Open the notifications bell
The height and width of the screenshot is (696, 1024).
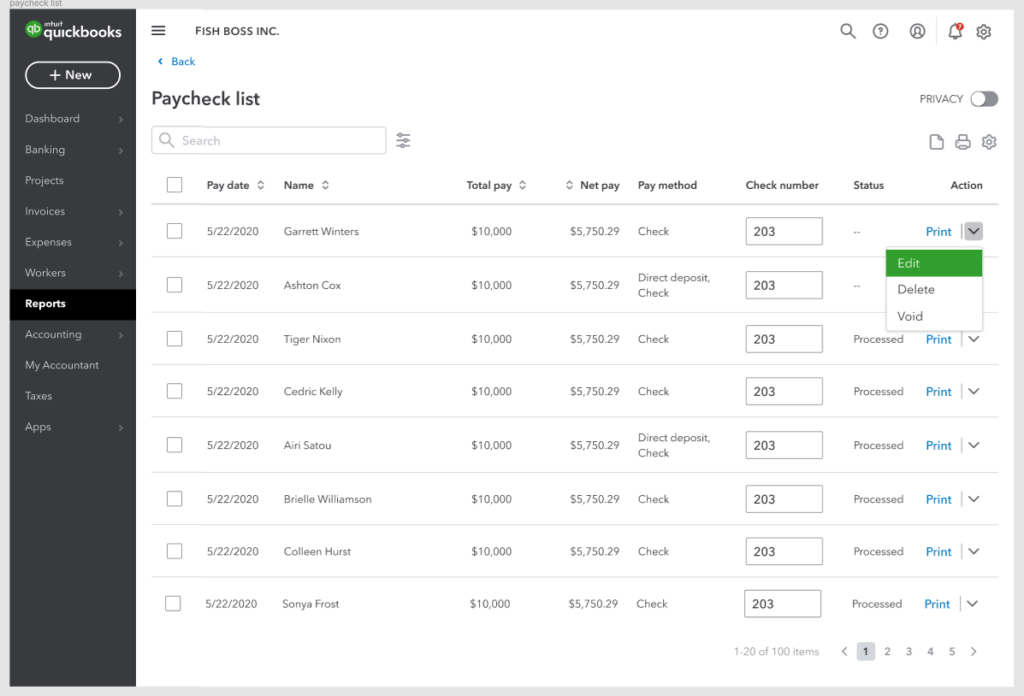tap(955, 31)
